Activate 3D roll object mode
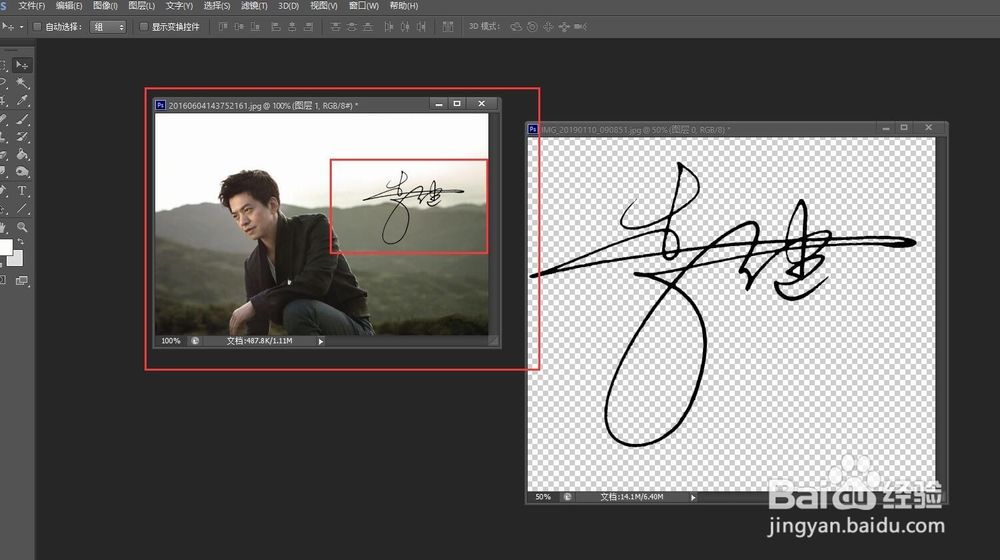The width and height of the screenshot is (1000, 560). tap(532, 27)
